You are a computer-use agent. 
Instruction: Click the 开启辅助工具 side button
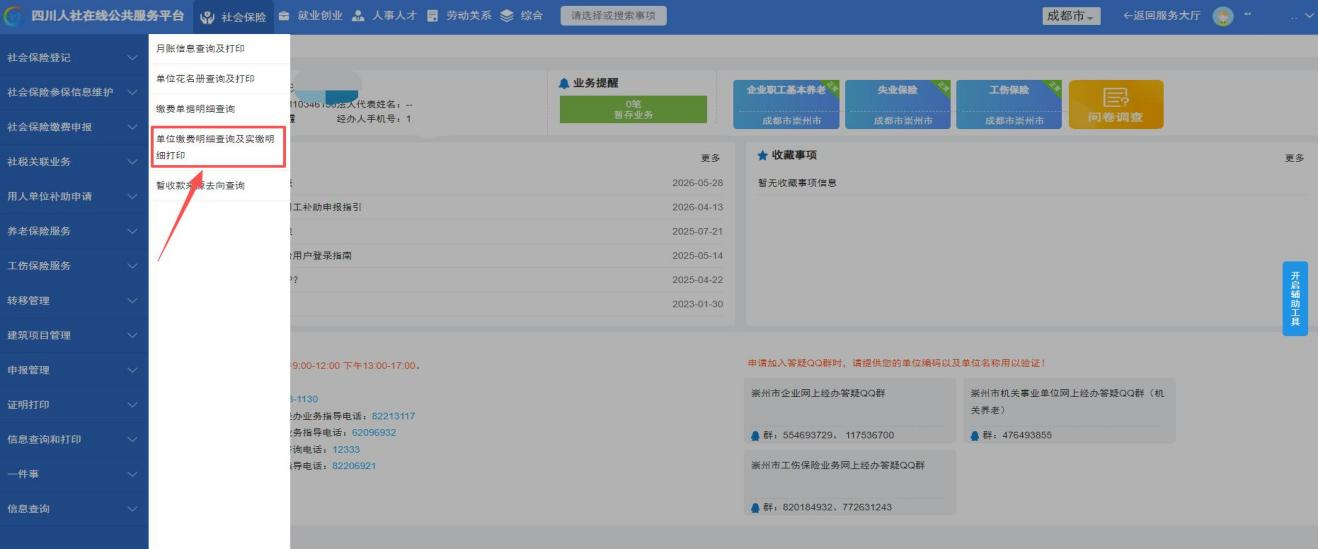[x=1294, y=299]
